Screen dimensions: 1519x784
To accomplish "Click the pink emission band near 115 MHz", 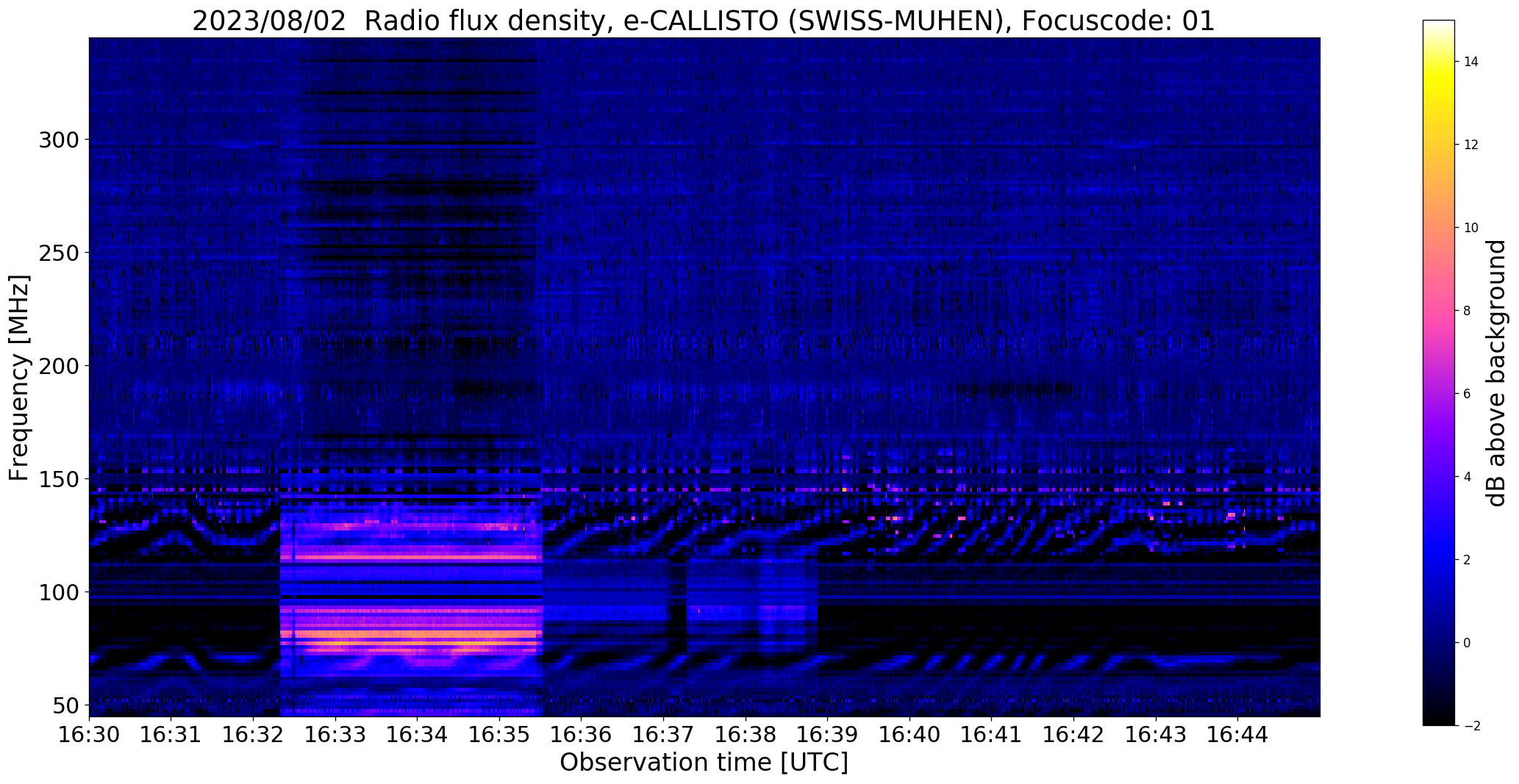I will pos(410,558).
